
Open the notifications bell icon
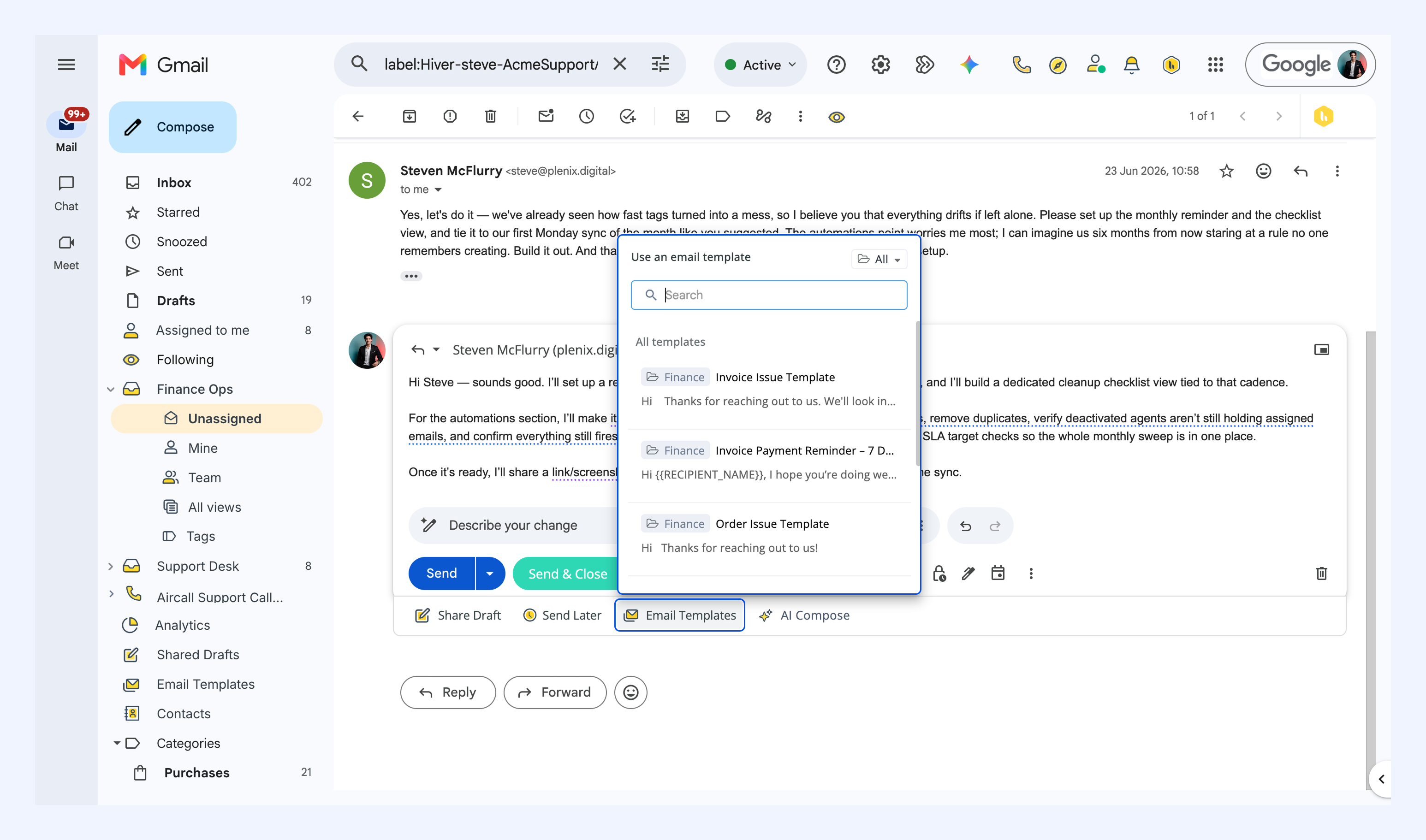click(x=1131, y=65)
